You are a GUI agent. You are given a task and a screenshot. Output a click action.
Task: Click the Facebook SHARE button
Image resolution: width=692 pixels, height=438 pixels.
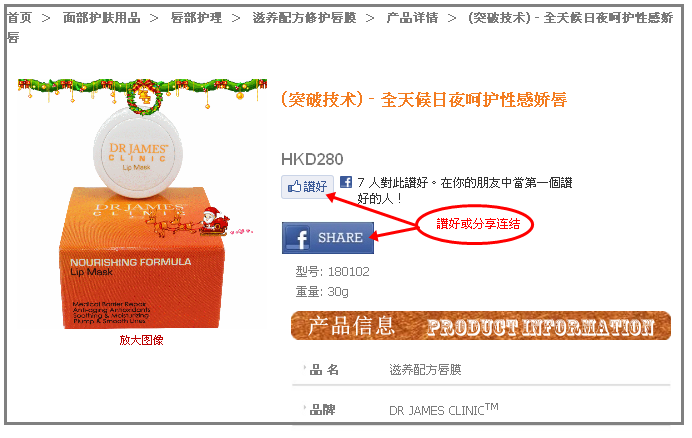(328, 238)
